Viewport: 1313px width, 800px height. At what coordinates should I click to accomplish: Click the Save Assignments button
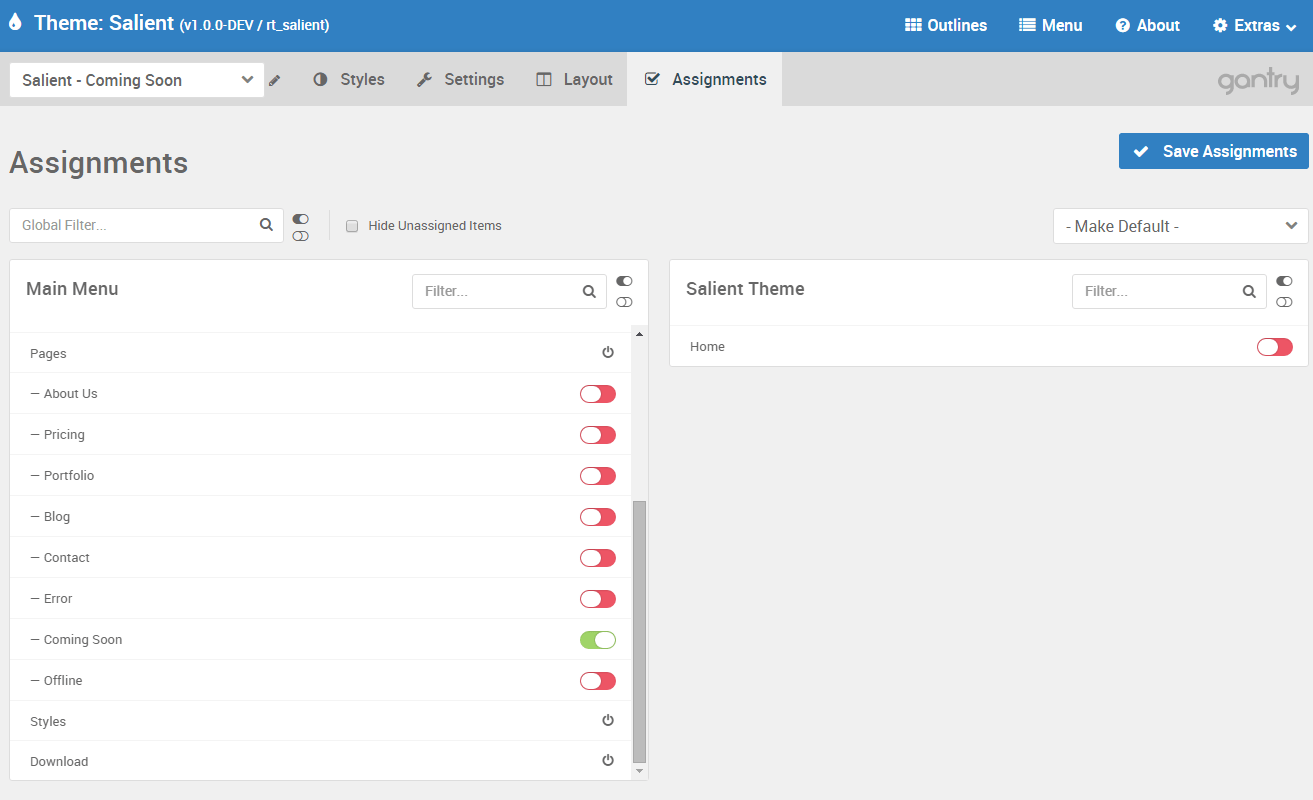coord(1214,151)
